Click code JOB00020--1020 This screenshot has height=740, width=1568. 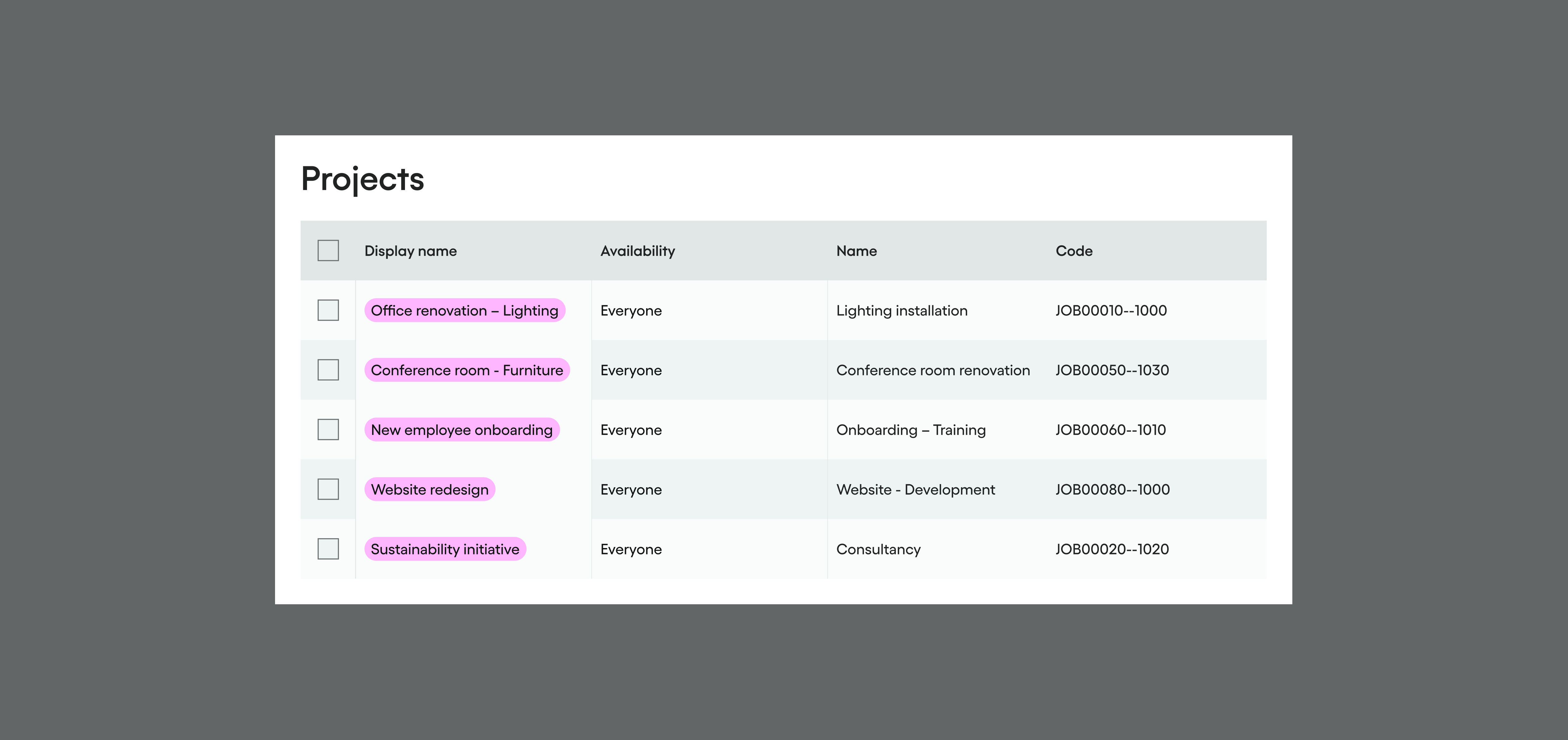coord(1112,549)
